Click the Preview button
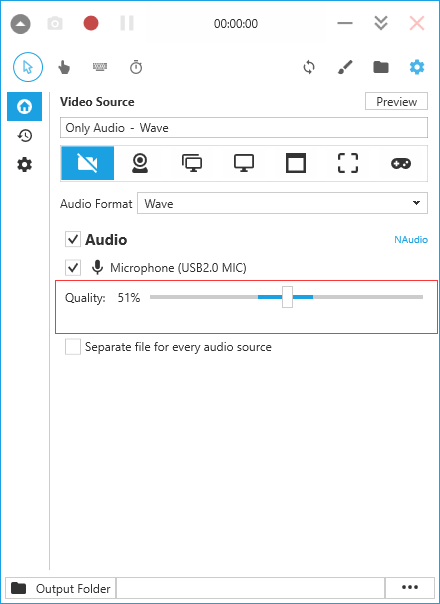Image resolution: width=440 pixels, height=604 pixels. pos(396,102)
